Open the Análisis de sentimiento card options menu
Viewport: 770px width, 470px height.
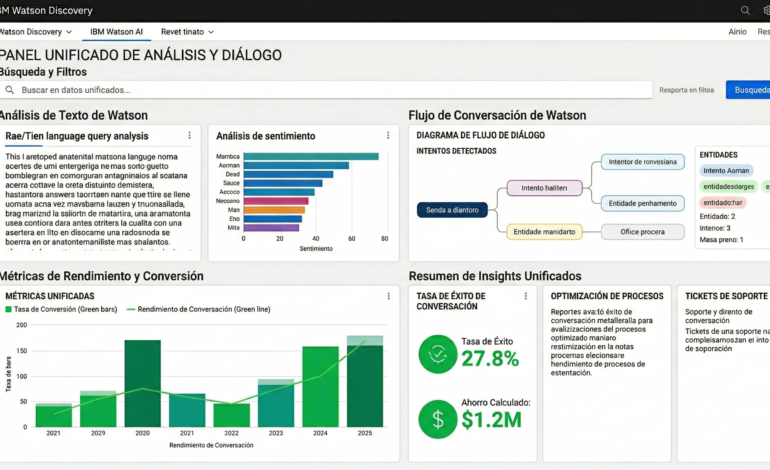[x=388, y=136]
